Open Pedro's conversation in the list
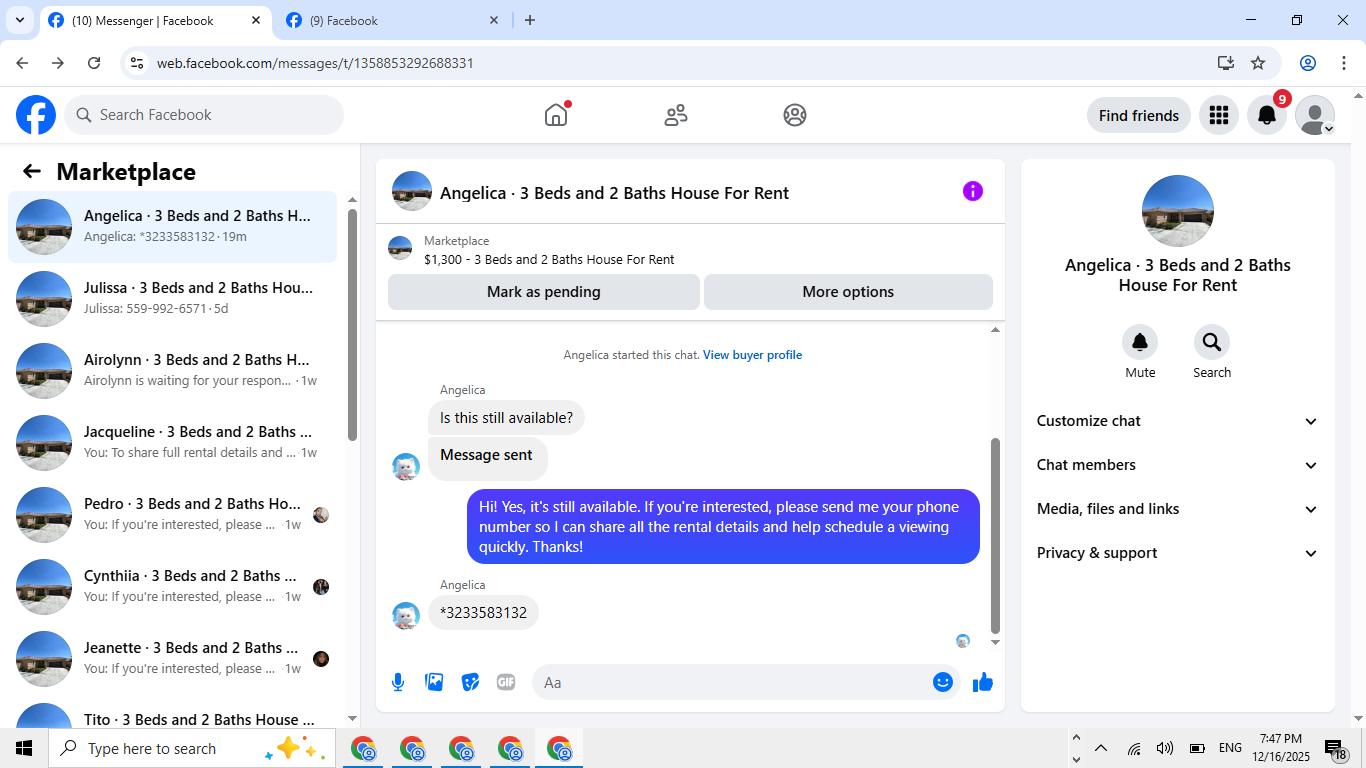This screenshot has width=1366, height=768. click(173, 514)
